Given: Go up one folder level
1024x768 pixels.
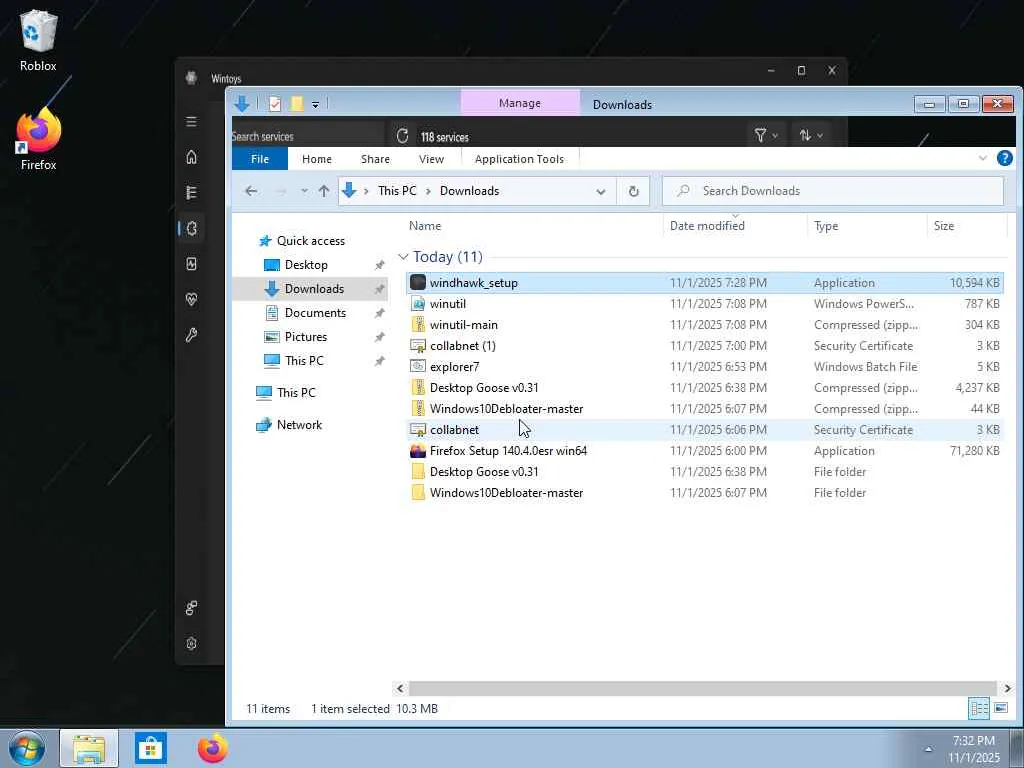Looking at the screenshot, I should [x=324, y=191].
